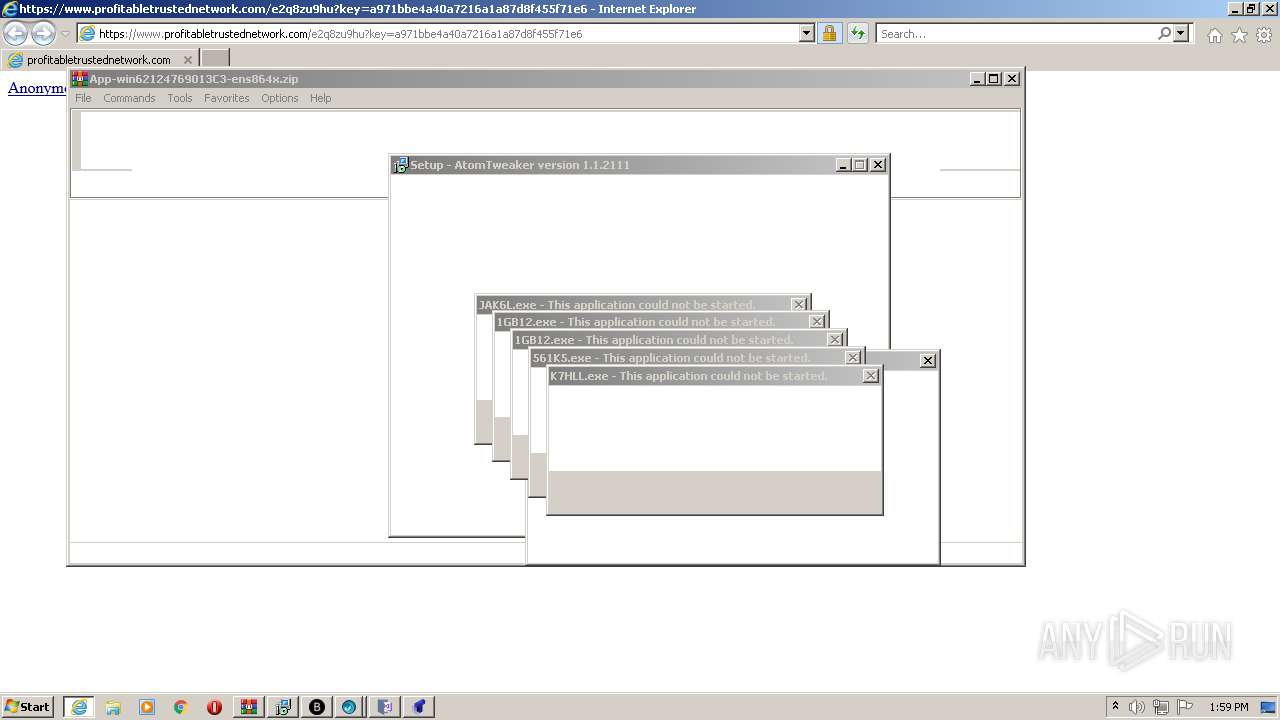Maximize the WinRAR archive window
Screen dimensions: 1280x720
994,78
